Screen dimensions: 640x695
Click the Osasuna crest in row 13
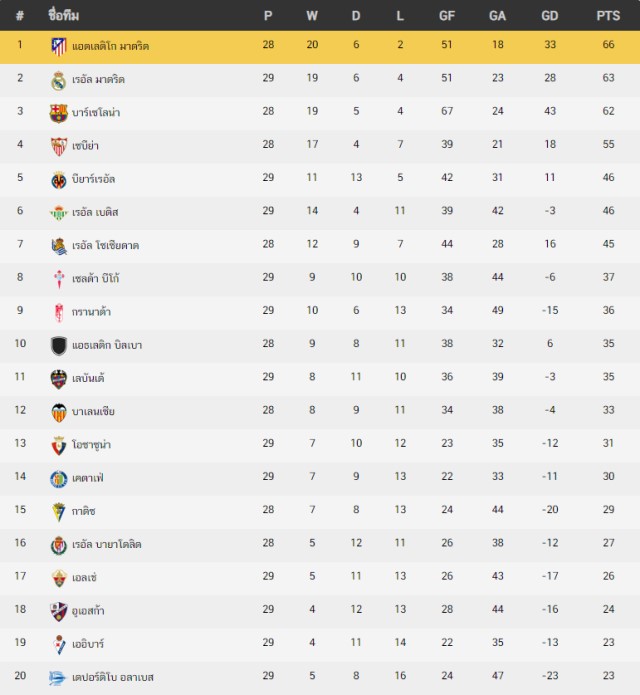(59, 445)
